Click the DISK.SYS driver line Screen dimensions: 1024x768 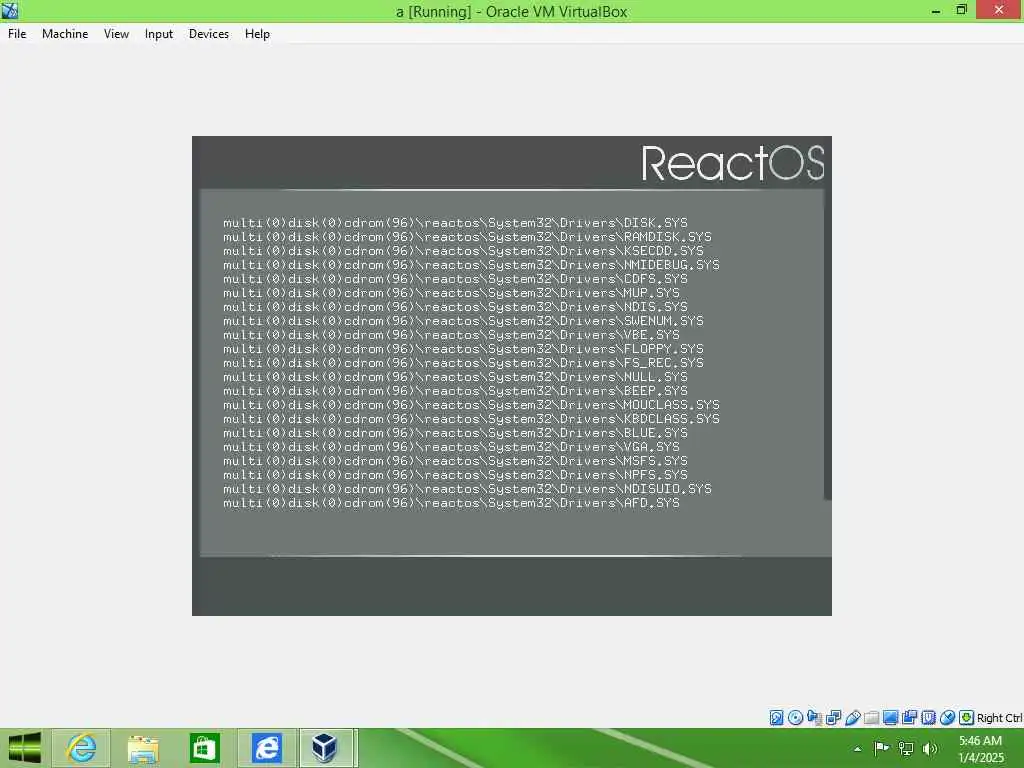coord(455,223)
